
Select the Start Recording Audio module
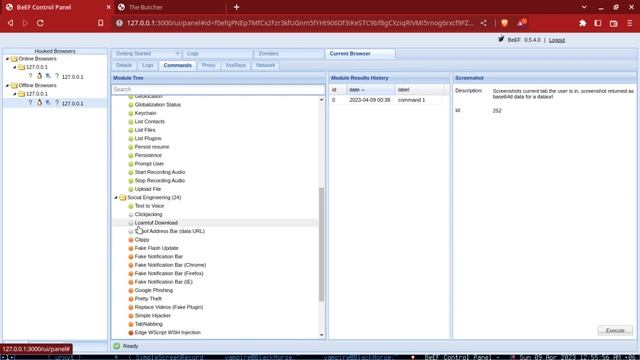[x=160, y=172]
